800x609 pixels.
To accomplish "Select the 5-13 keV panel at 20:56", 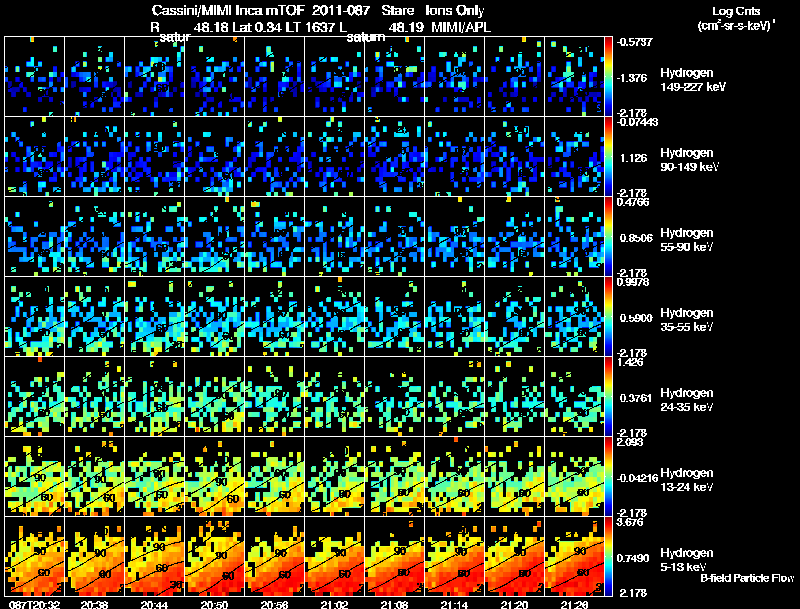I will coord(275,557).
